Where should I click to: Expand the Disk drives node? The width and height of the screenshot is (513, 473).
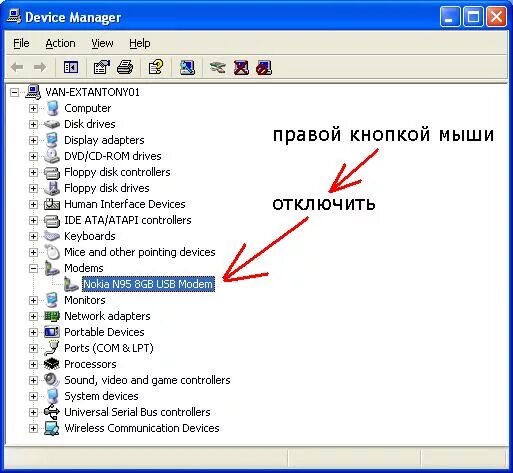33,124
